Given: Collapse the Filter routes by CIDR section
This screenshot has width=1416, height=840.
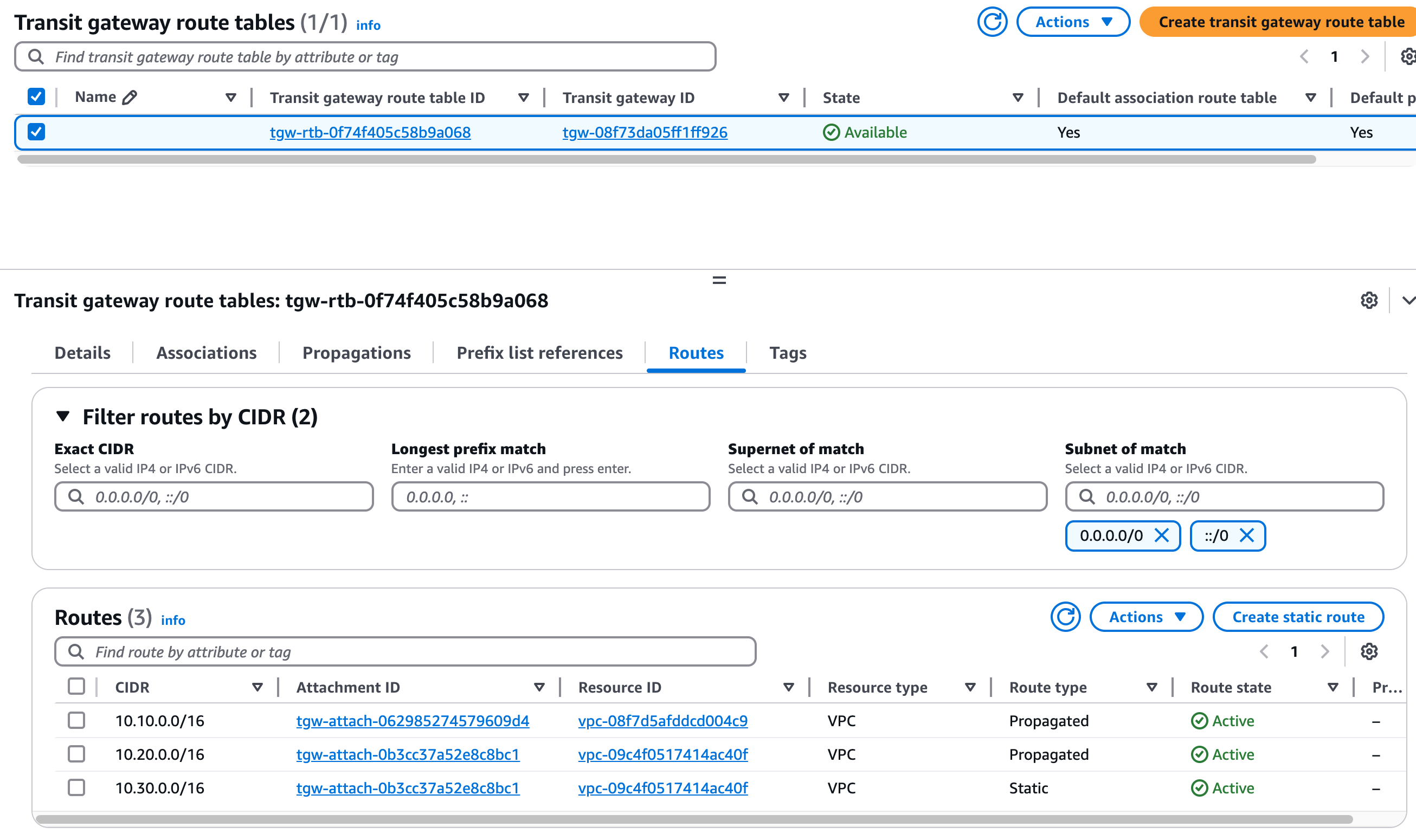Looking at the screenshot, I should click(x=63, y=417).
